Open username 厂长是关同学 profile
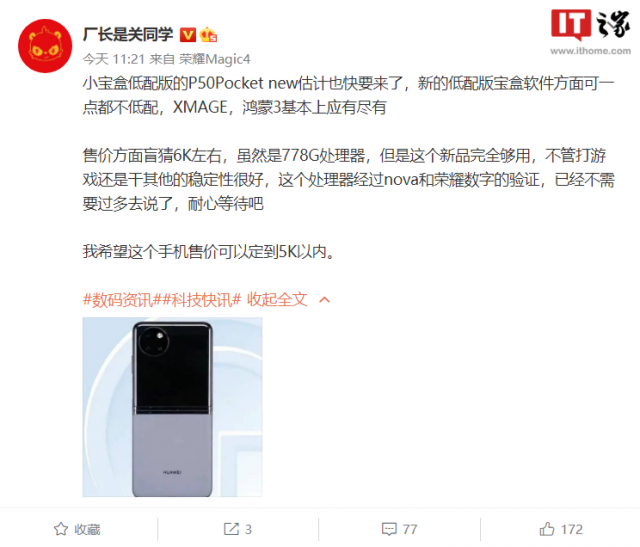 [x=128, y=35]
